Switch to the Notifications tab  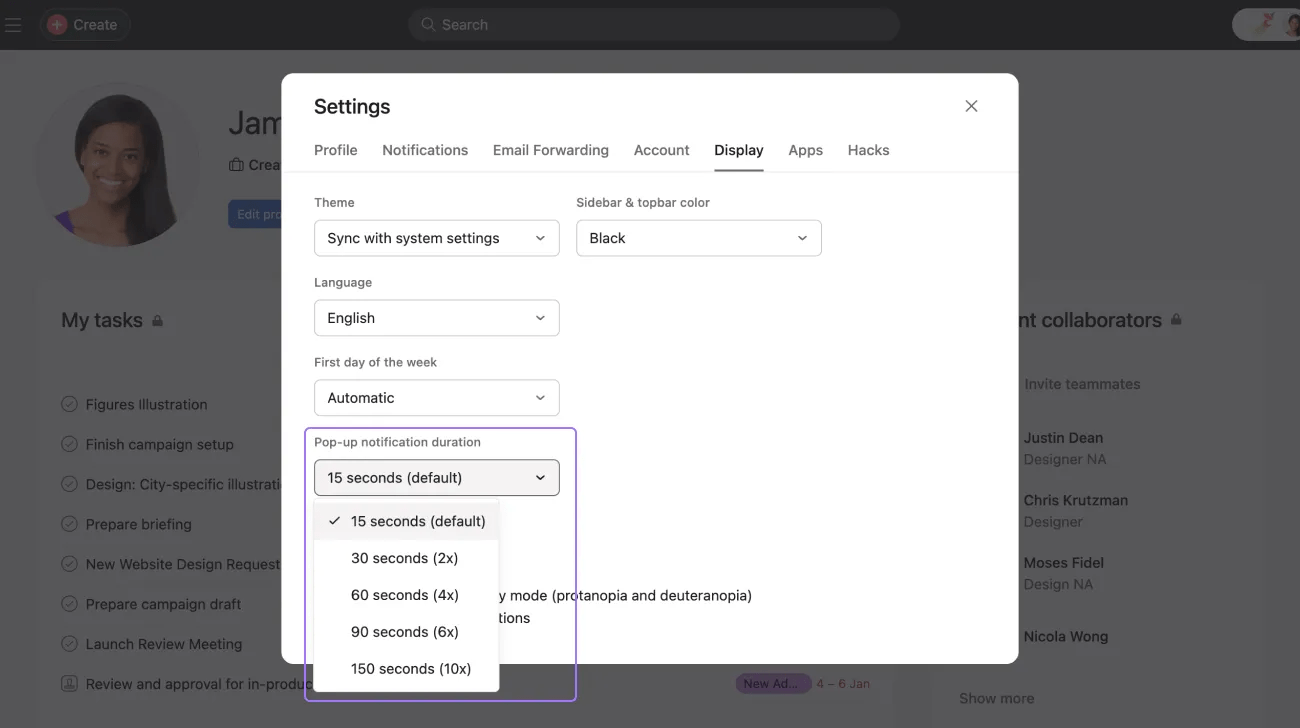(425, 150)
